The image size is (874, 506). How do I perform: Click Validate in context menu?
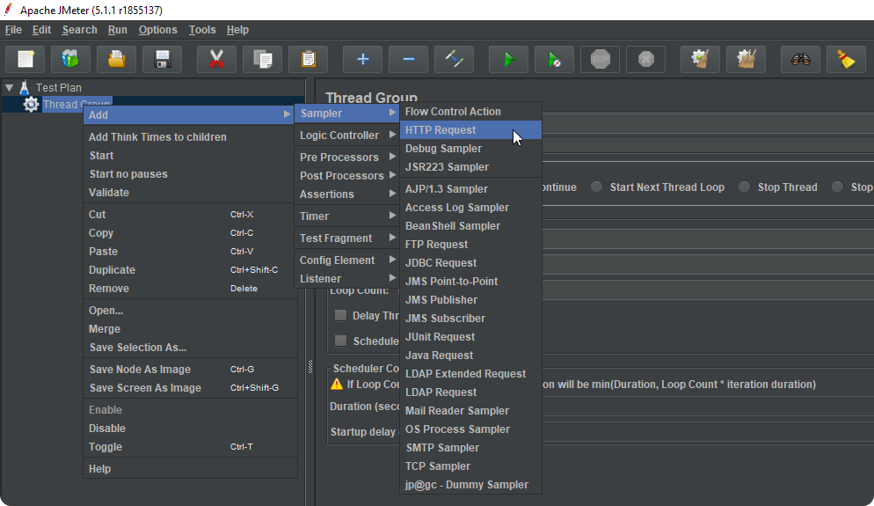tap(190, 192)
